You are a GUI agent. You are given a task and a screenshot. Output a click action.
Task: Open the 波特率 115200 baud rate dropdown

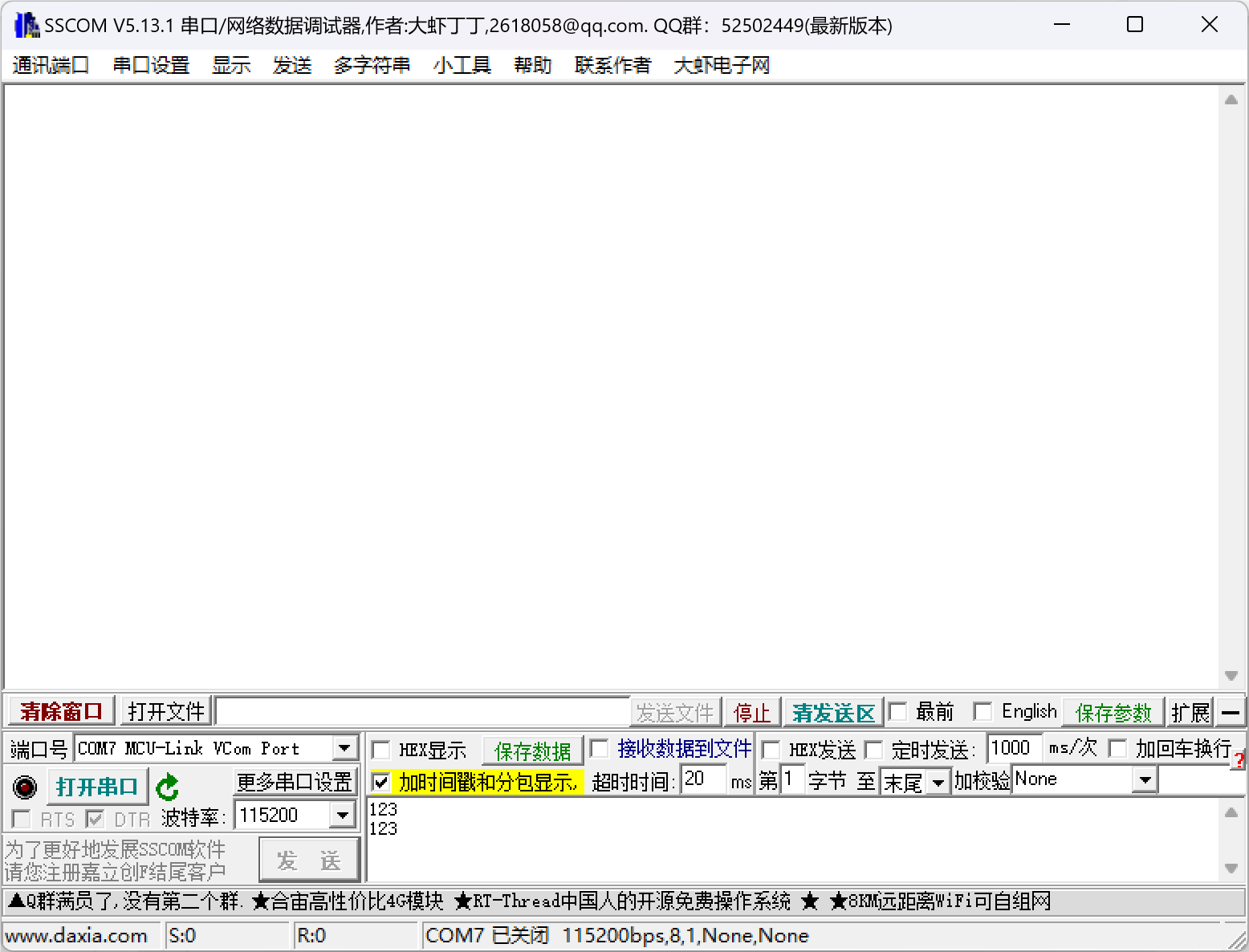pyautogui.click(x=343, y=816)
